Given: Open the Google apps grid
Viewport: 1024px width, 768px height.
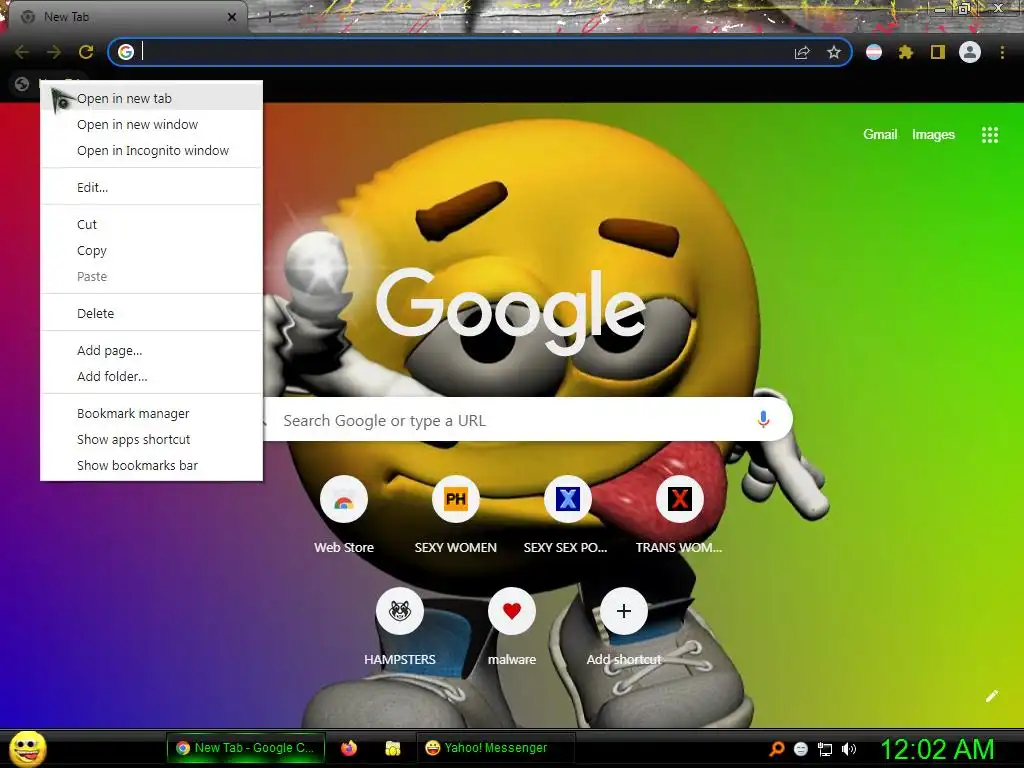Looking at the screenshot, I should click(x=990, y=135).
